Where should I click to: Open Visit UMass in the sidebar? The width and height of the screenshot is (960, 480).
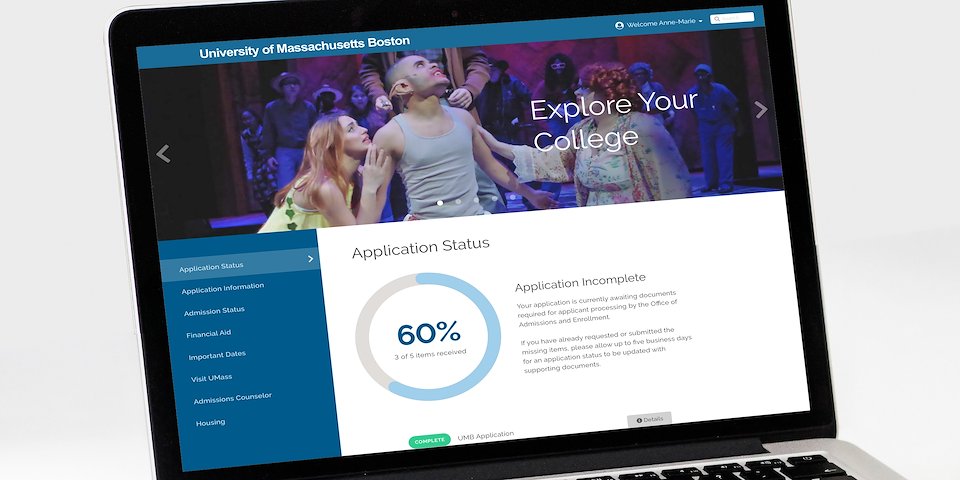click(x=211, y=378)
